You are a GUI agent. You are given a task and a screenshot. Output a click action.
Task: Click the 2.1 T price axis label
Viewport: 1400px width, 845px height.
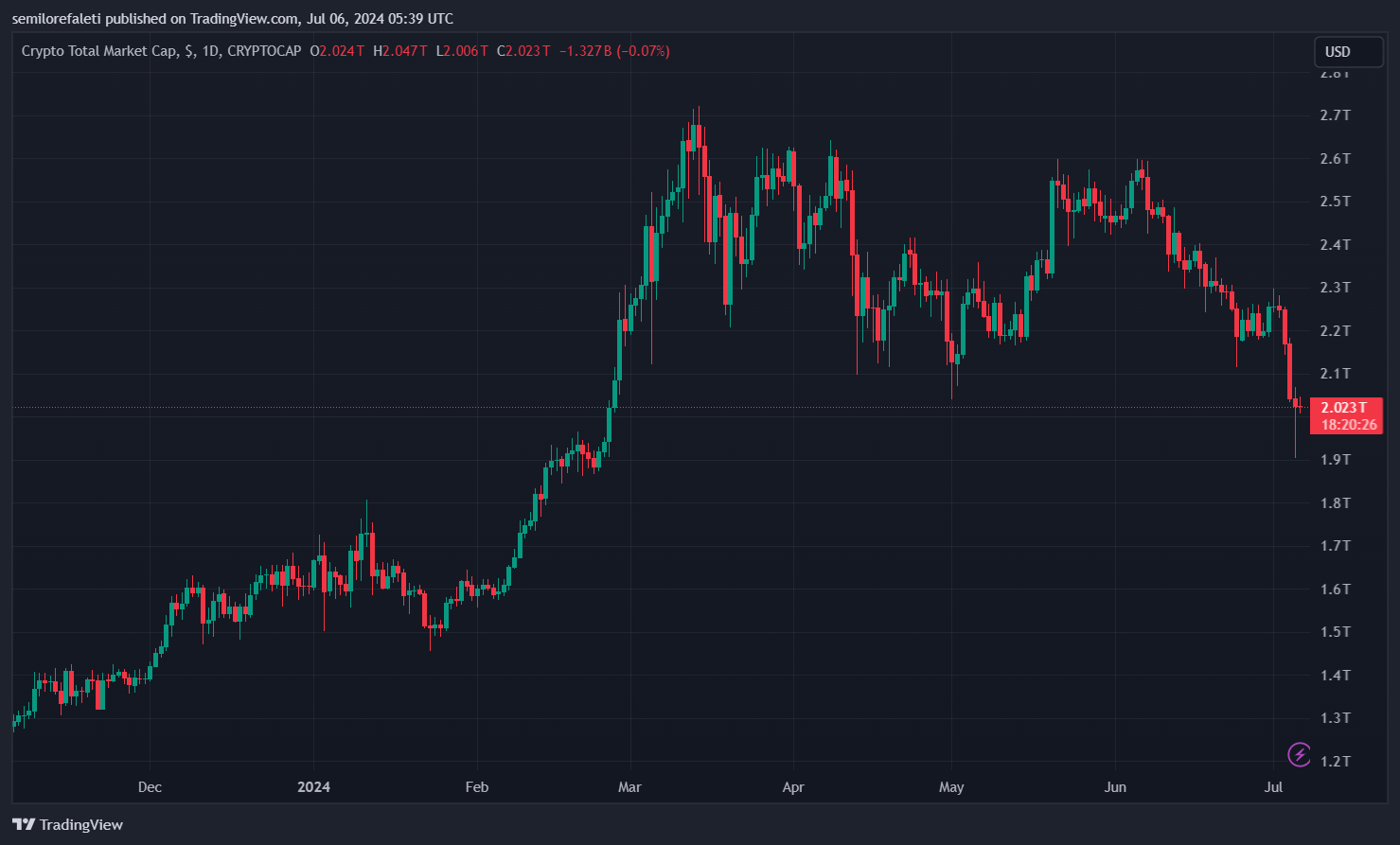(1336, 374)
